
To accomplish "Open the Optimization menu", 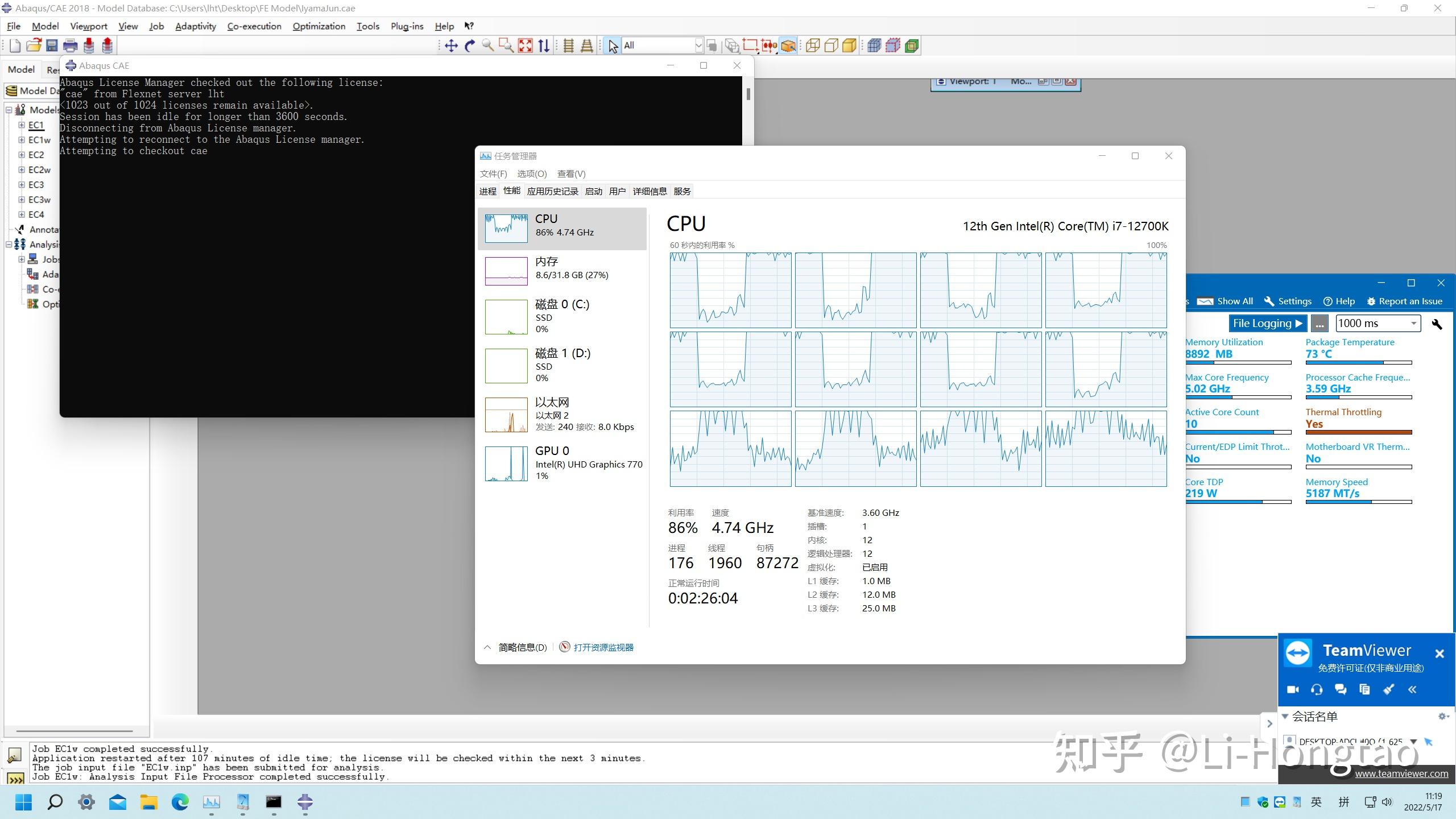I will (x=318, y=26).
